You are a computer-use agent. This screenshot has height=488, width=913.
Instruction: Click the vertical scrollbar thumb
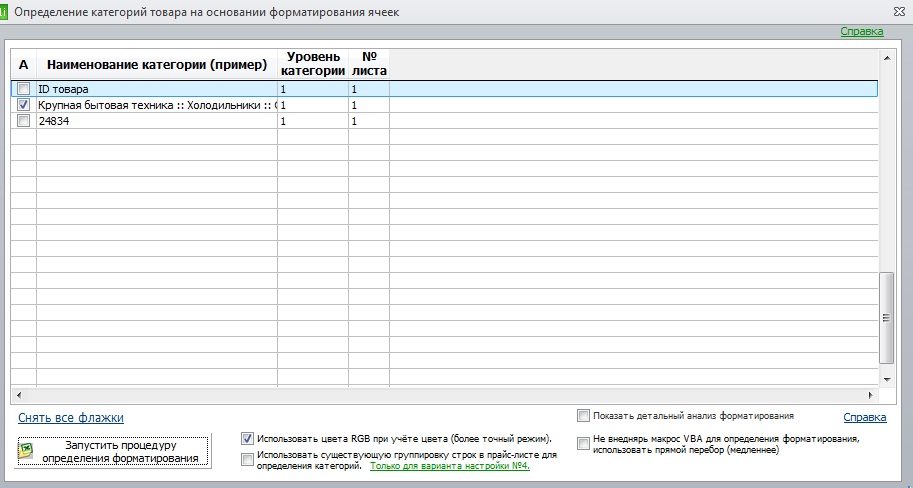(x=887, y=318)
